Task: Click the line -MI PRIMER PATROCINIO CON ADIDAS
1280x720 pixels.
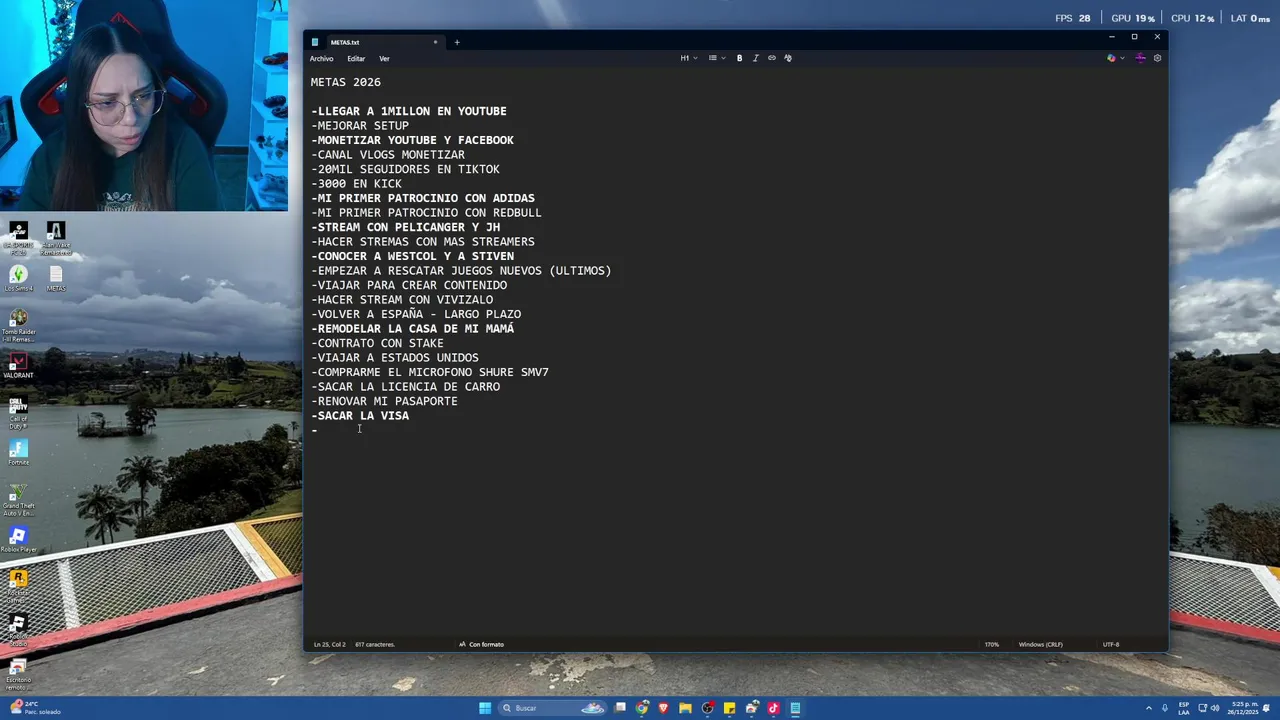Action: pyautogui.click(x=422, y=198)
